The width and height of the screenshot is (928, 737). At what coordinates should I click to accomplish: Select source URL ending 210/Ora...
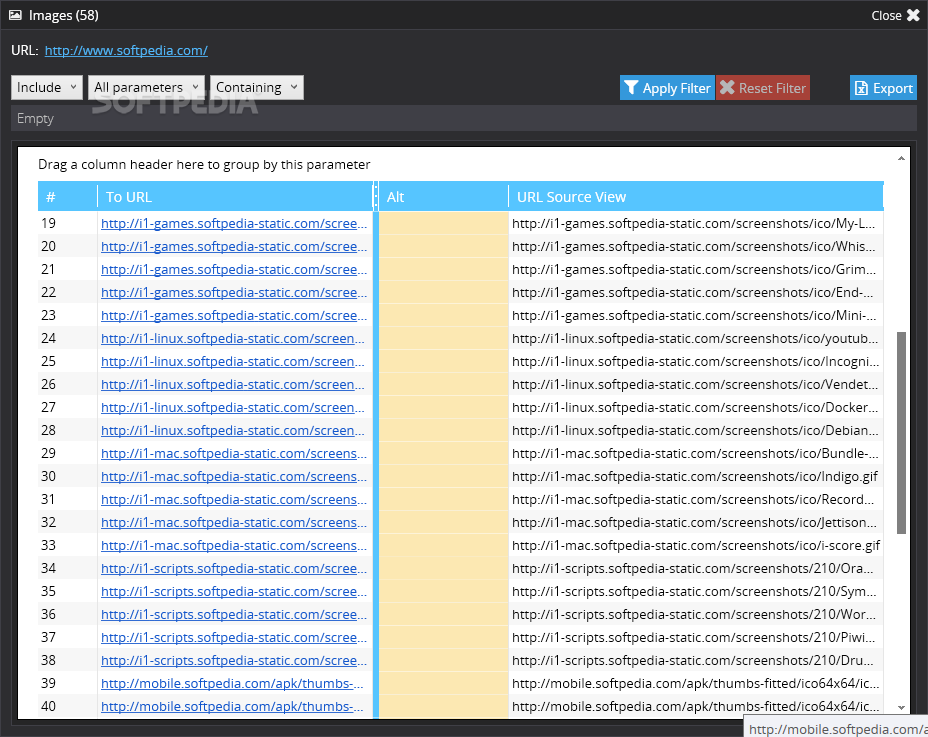coord(693,569)
